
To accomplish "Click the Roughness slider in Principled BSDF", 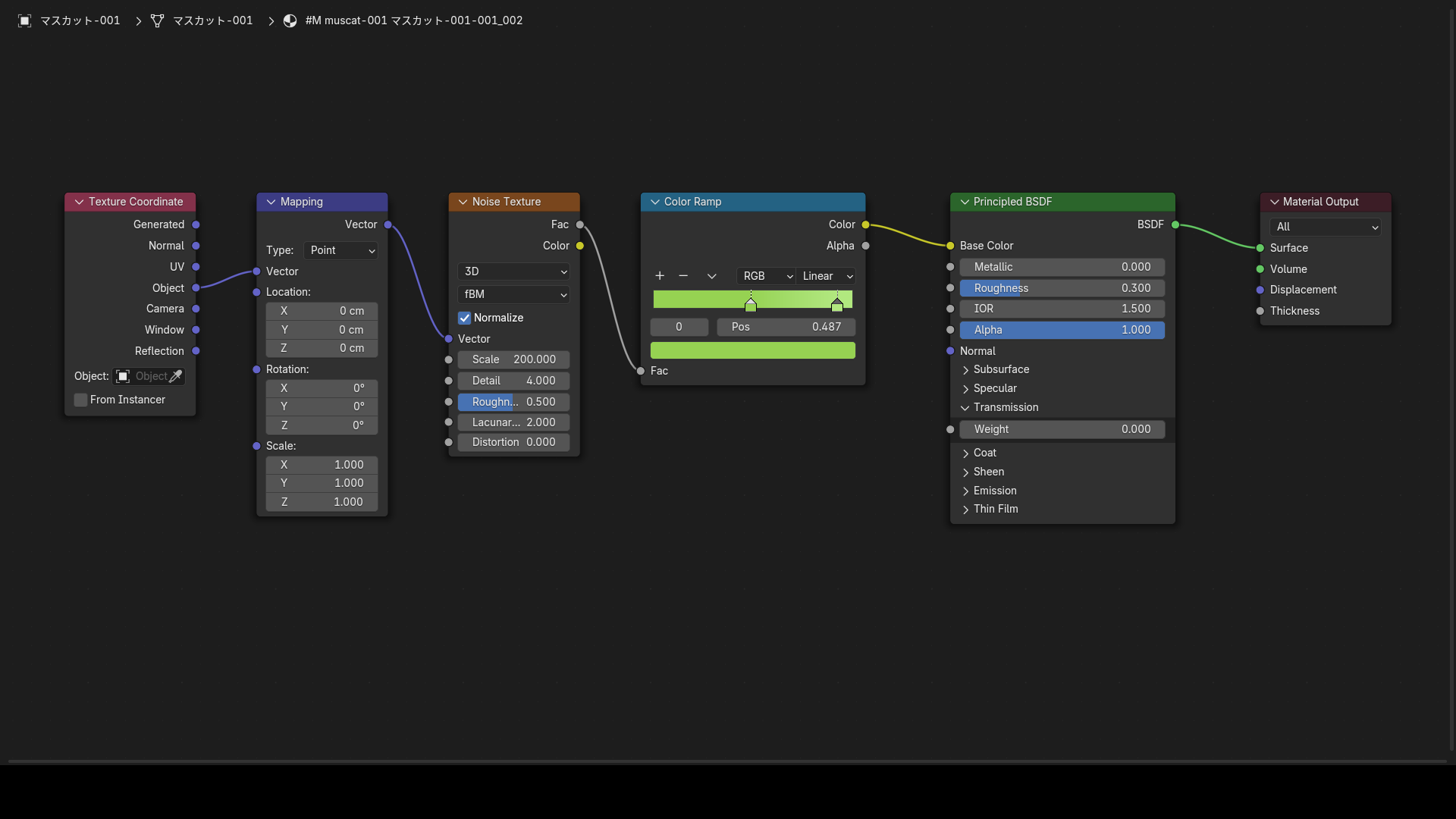I will coord(1062,288).
